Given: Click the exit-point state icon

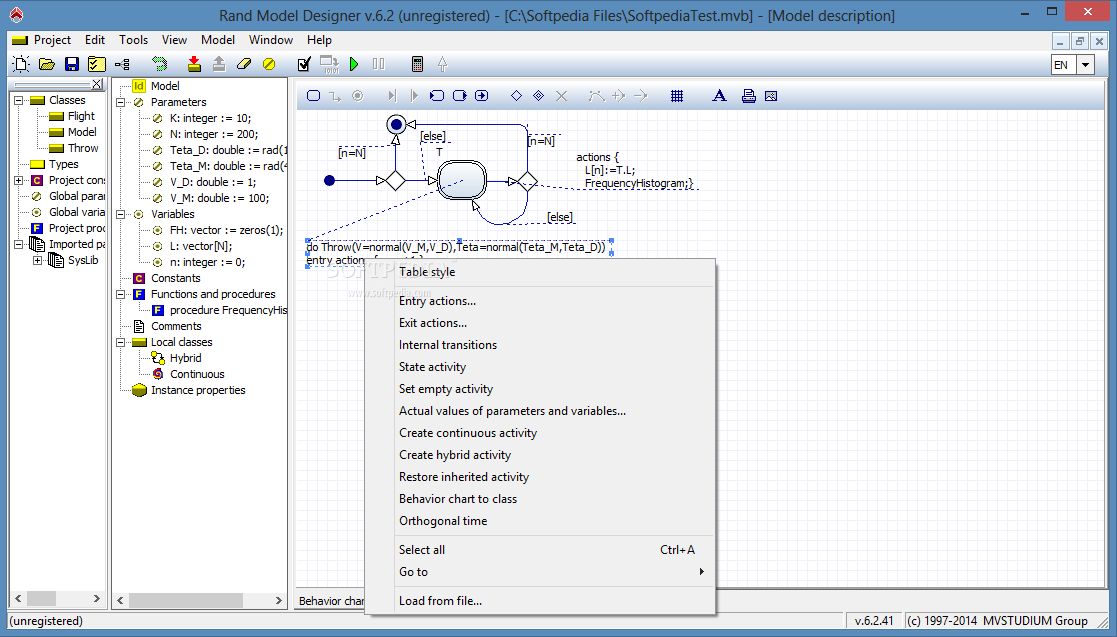Looking at the screenshot, I should [459, 95].
